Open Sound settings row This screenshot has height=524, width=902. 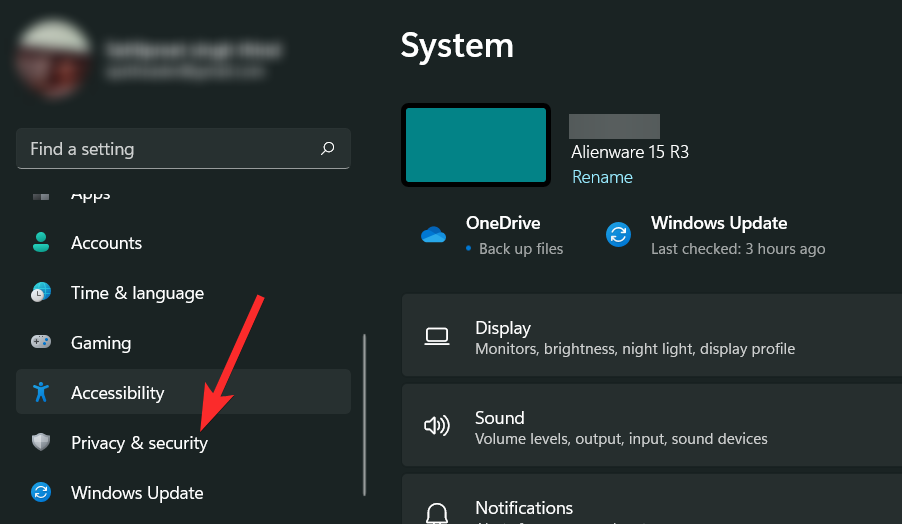coord(650,427)
